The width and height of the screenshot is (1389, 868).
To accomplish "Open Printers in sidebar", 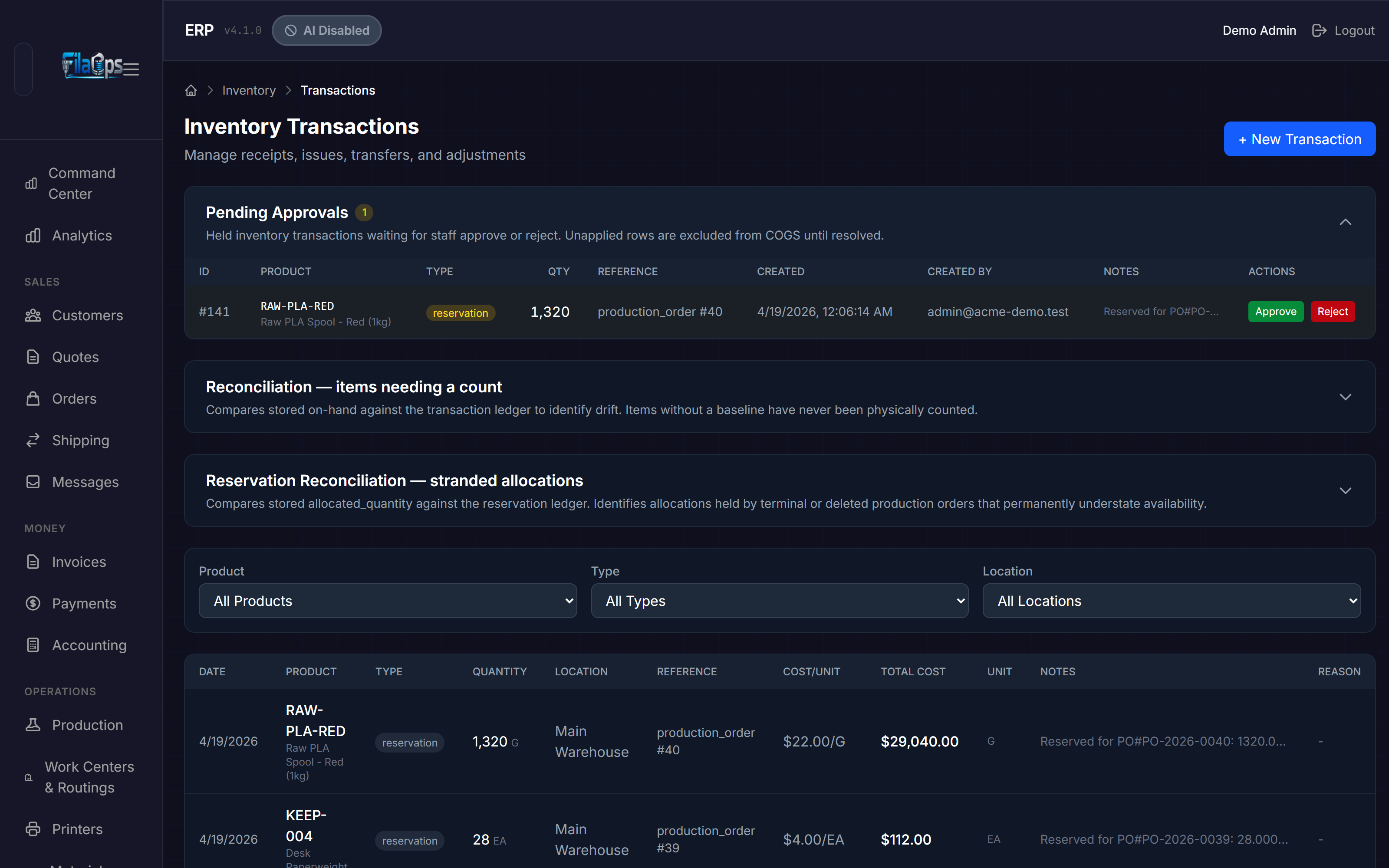I will point(82,829).
